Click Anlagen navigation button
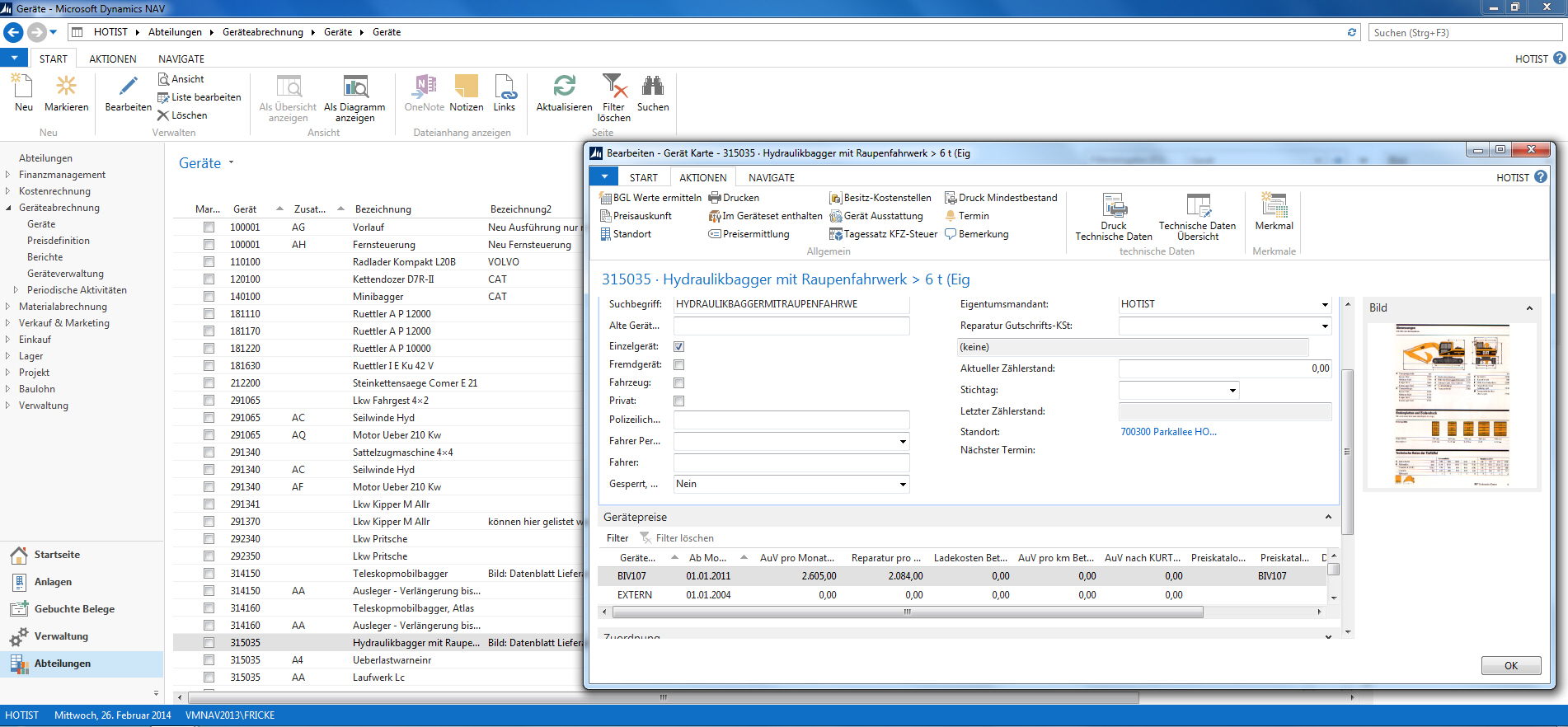The height and width of the screenshot is (727, 1568). 53,582
